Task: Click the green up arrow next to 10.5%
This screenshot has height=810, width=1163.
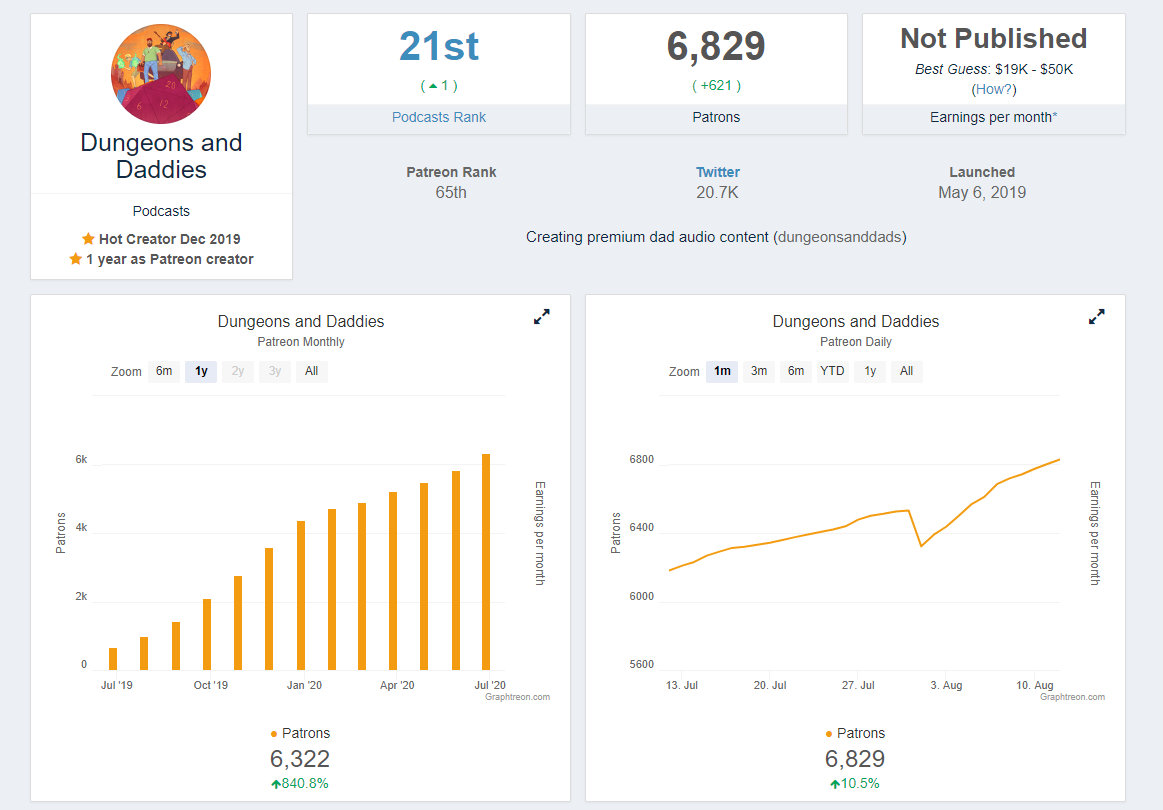Action: click(x=835, y=784)
